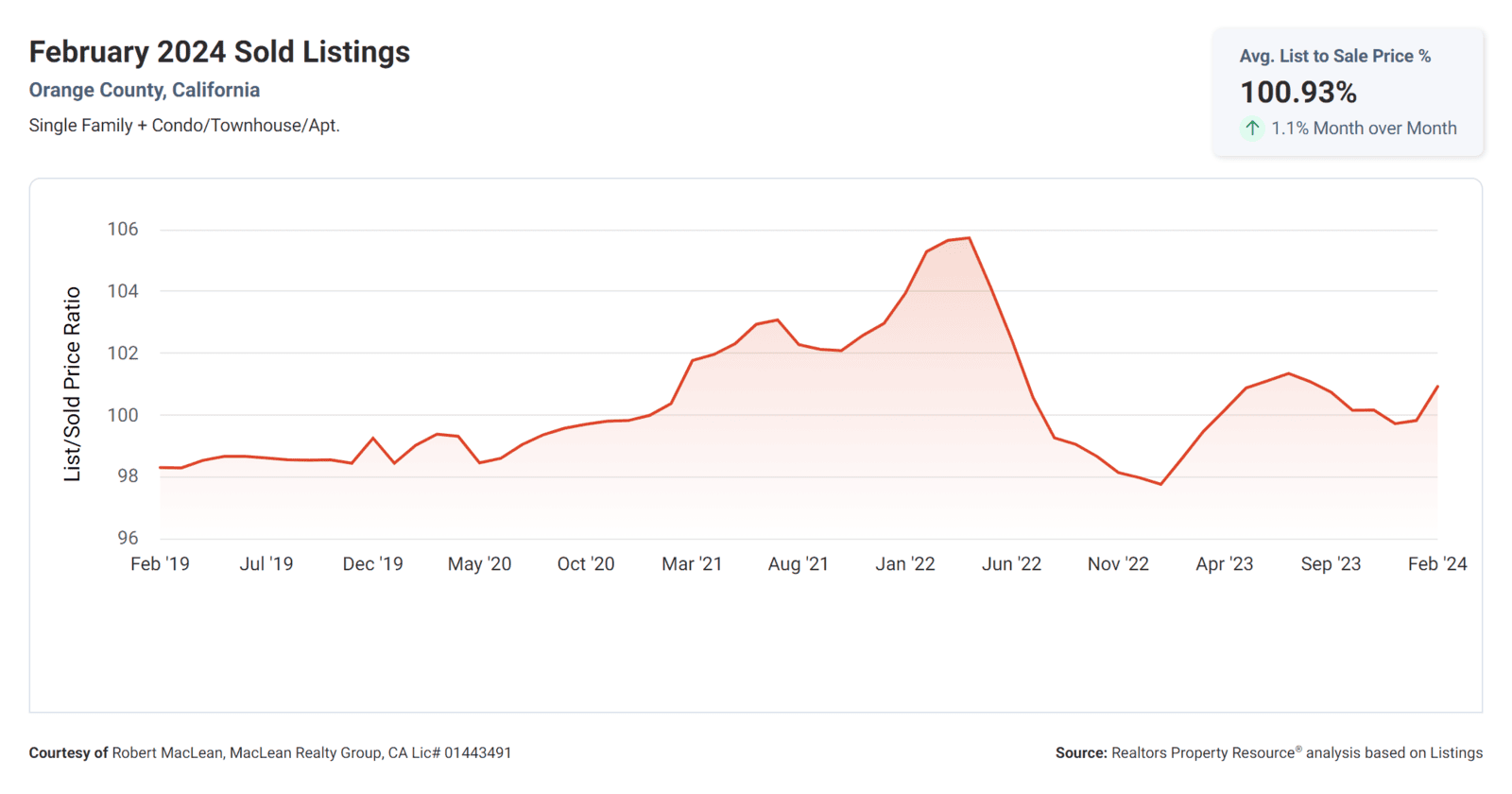Click the May '20 x-axis label
1512x794 pixels.
479,564
